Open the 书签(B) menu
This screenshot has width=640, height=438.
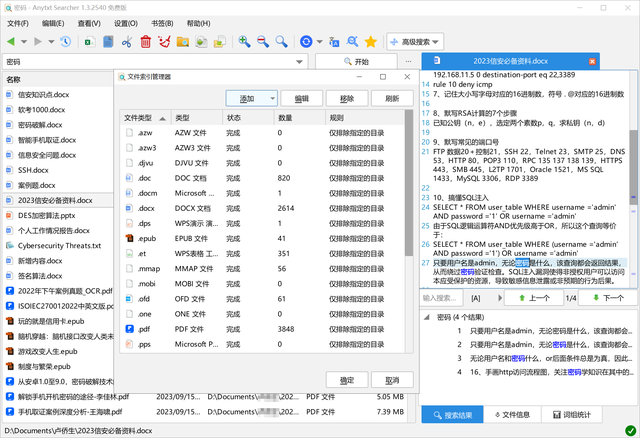click(x=162, y=23)
